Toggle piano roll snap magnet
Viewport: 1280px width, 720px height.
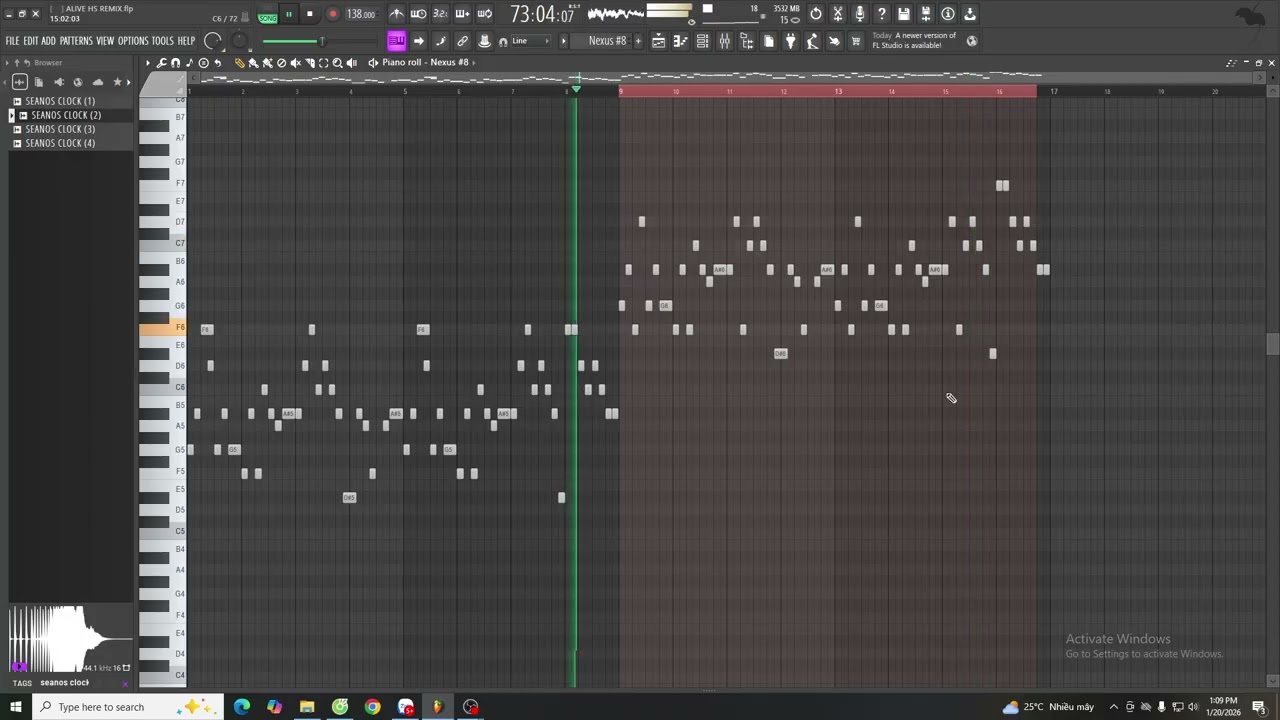pos(175,62)
